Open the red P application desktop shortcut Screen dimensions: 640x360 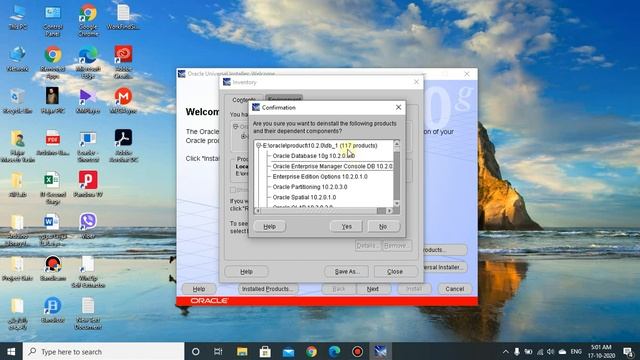pos(88,184)
